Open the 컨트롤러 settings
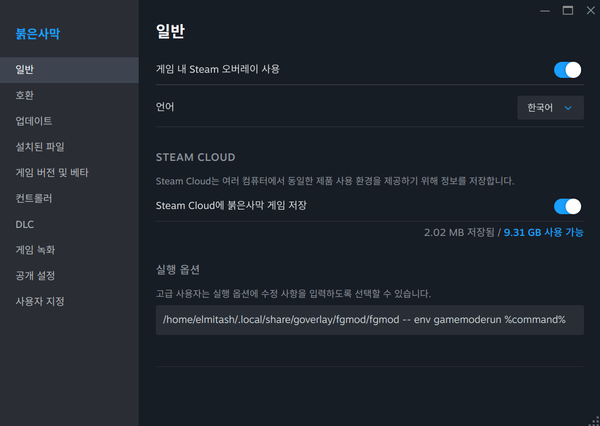Screen dimensions: 600x426 [x=69, y=198]
